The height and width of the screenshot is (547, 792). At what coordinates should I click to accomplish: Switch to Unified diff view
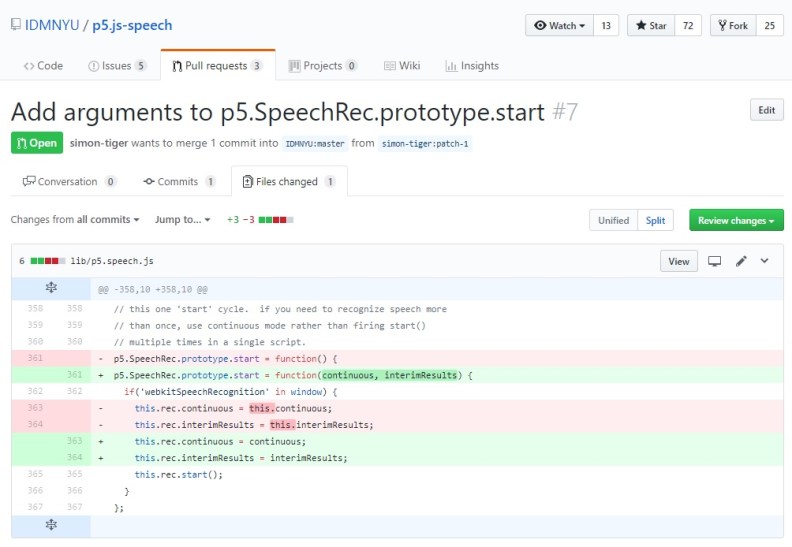613,220
